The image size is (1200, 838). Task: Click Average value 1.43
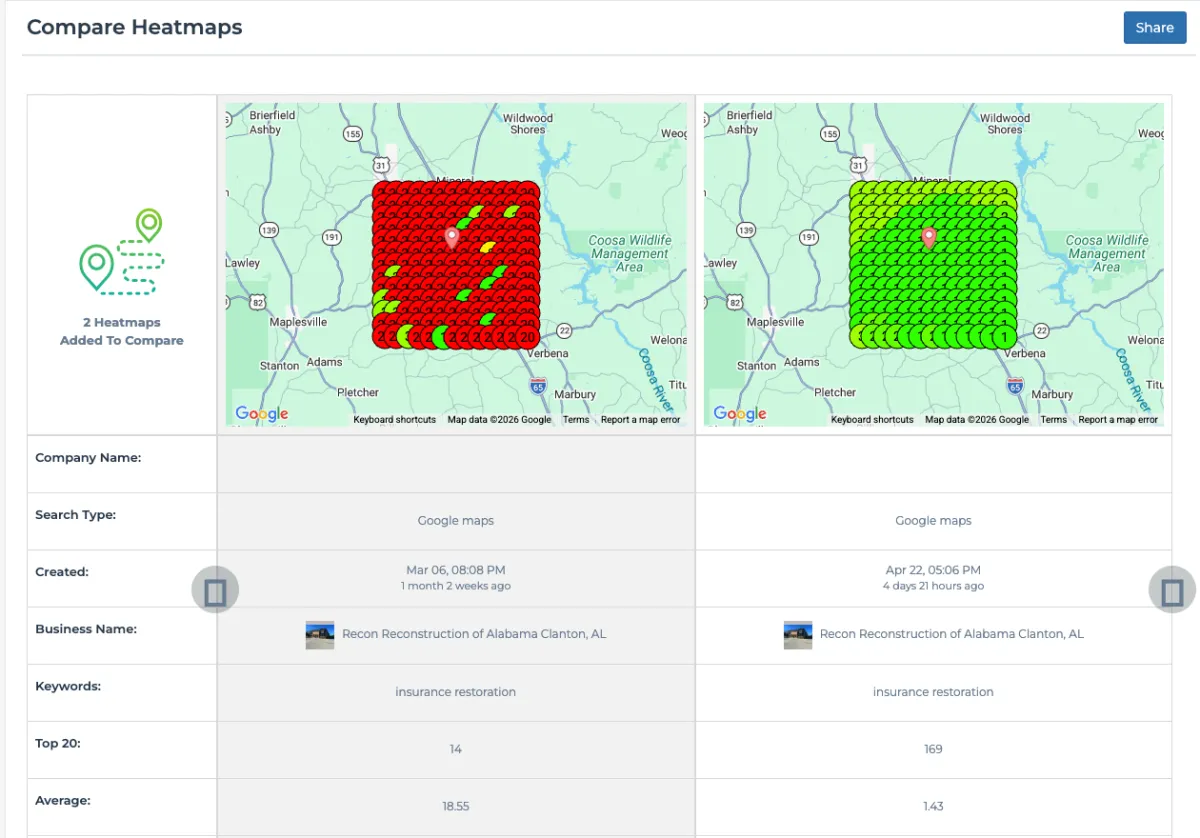click(934, 806)
